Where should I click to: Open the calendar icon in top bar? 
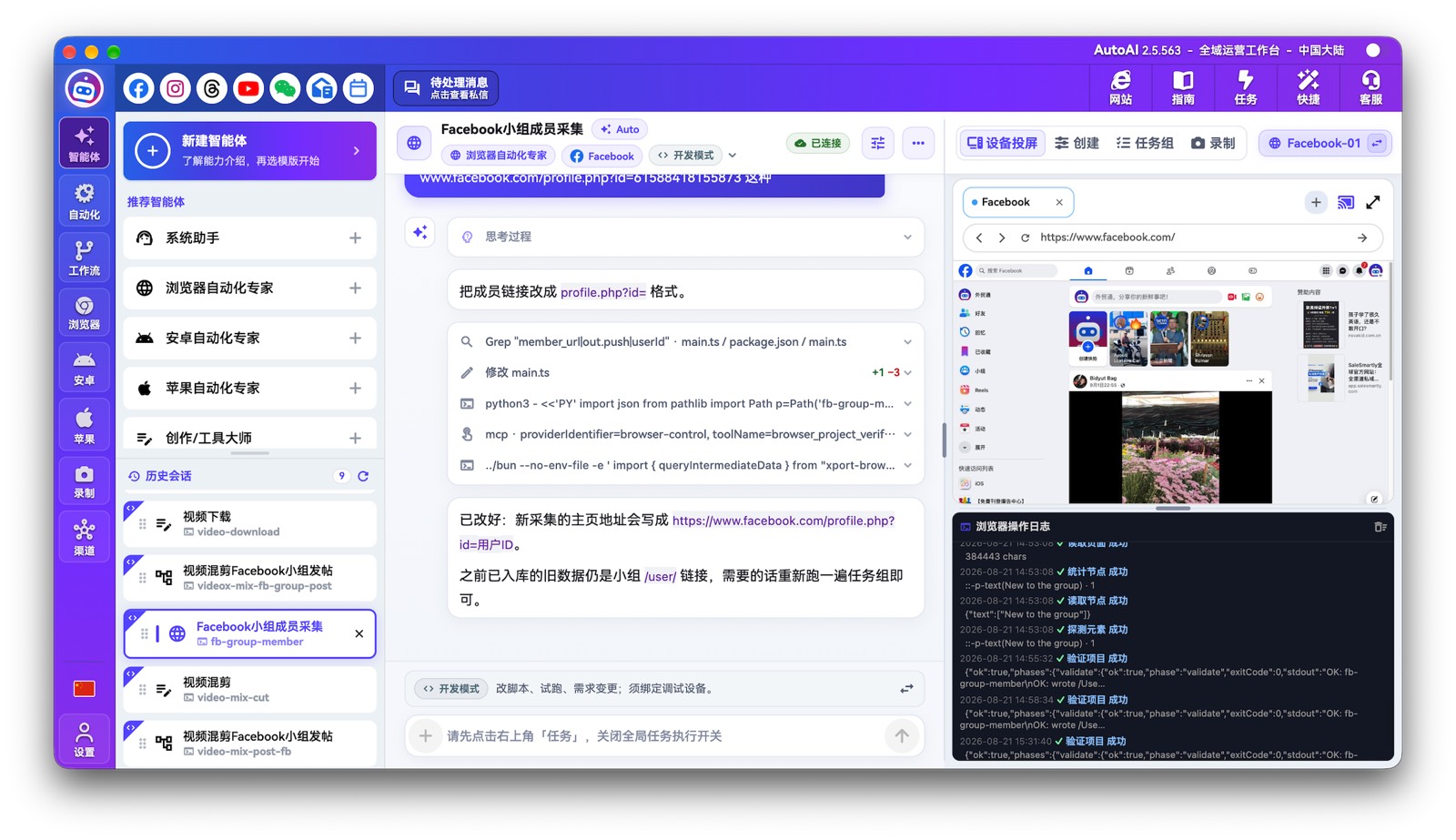[359, 88]
